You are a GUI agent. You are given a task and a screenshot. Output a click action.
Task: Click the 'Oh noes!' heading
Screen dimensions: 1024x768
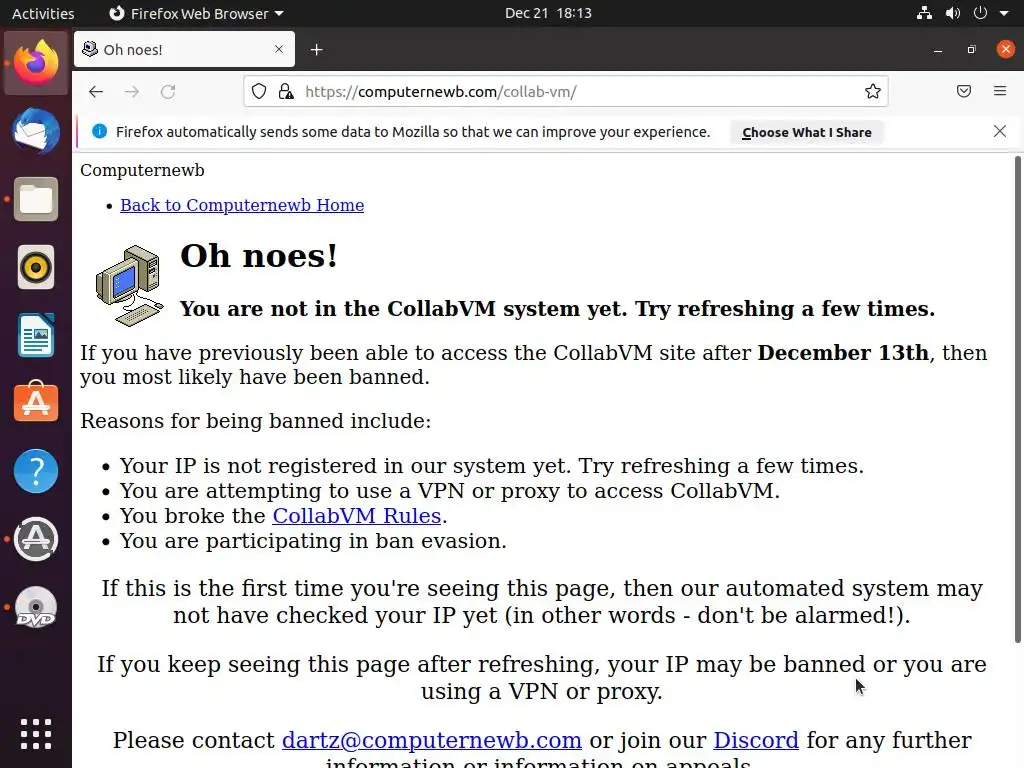(259, 255)
